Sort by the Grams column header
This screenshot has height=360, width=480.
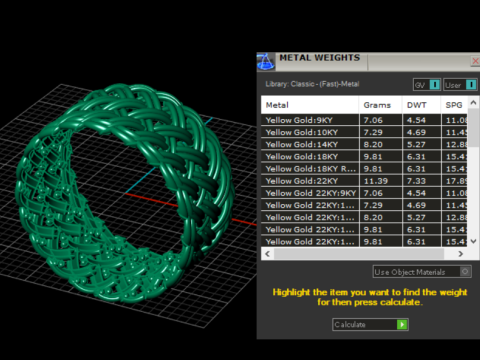[x=381, y=105]
